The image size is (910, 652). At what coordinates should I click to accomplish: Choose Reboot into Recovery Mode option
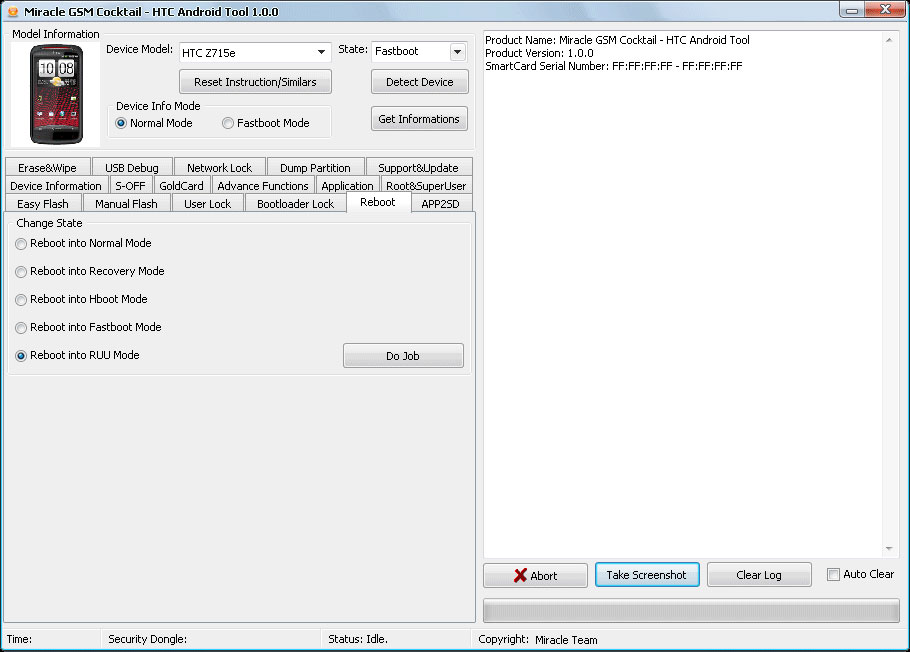coord(22,271)
